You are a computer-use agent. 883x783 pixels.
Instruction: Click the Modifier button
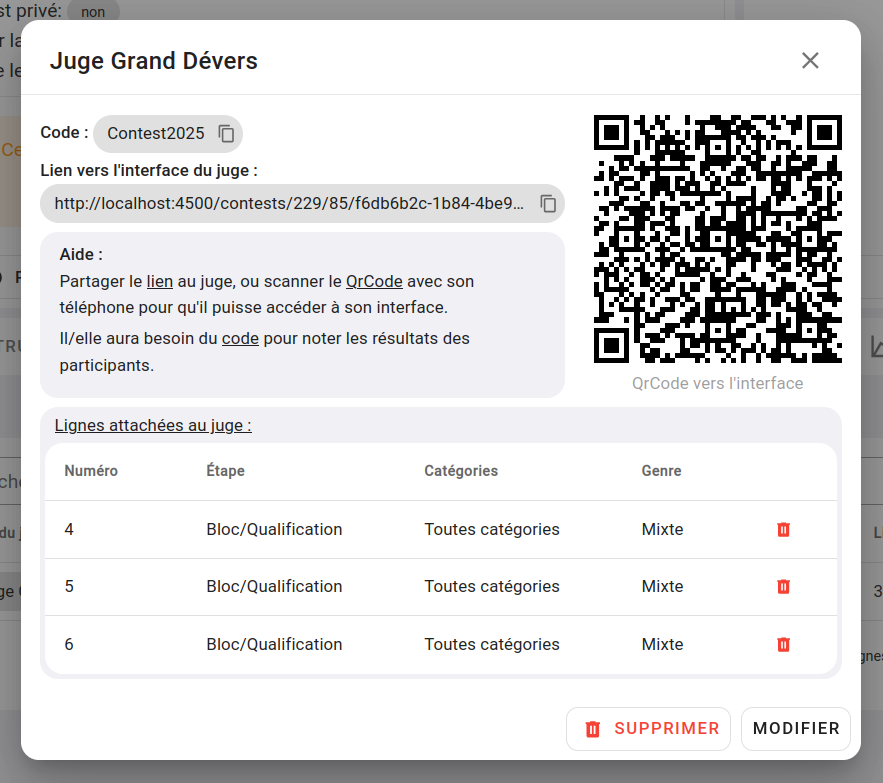coord(795,729)
